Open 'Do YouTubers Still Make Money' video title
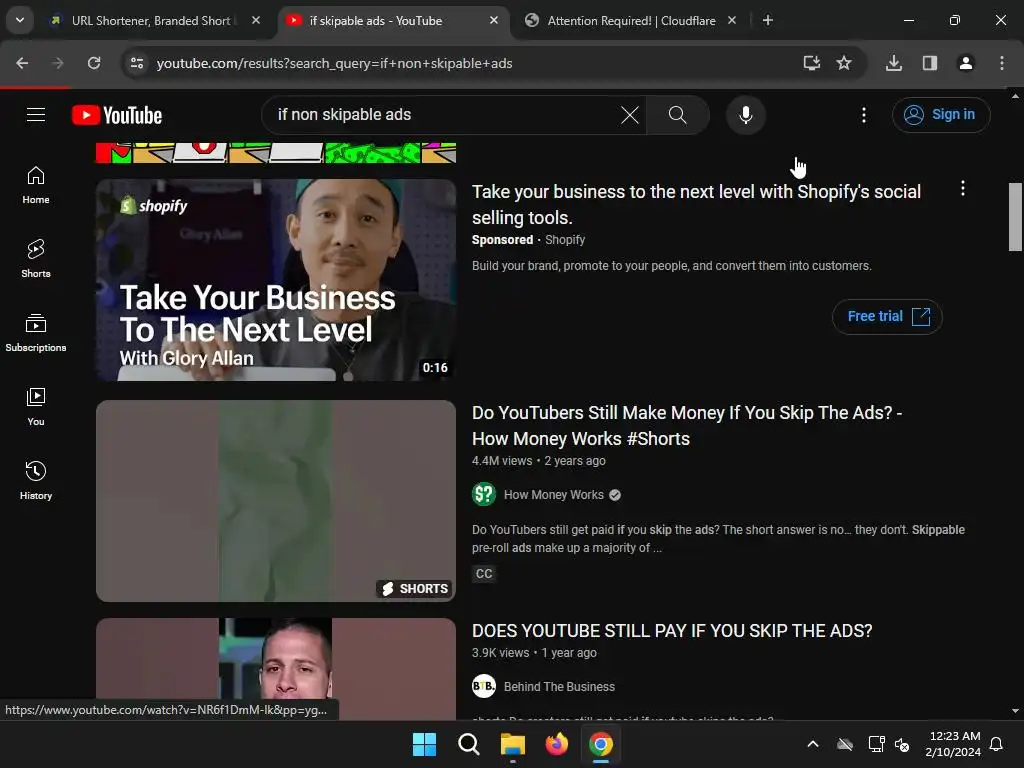 click(x=687, y=426)
